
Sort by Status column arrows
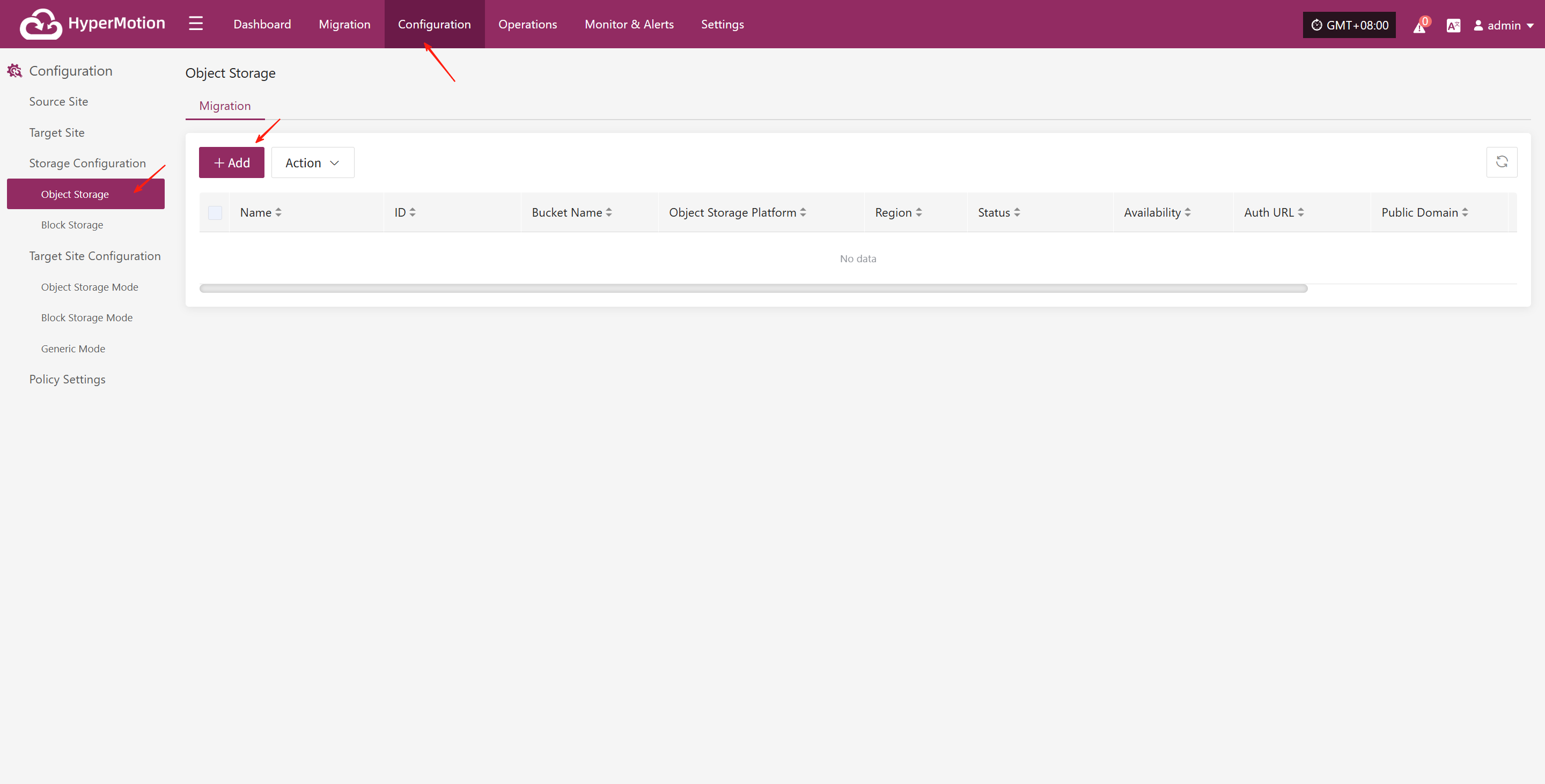(1017, 212)
